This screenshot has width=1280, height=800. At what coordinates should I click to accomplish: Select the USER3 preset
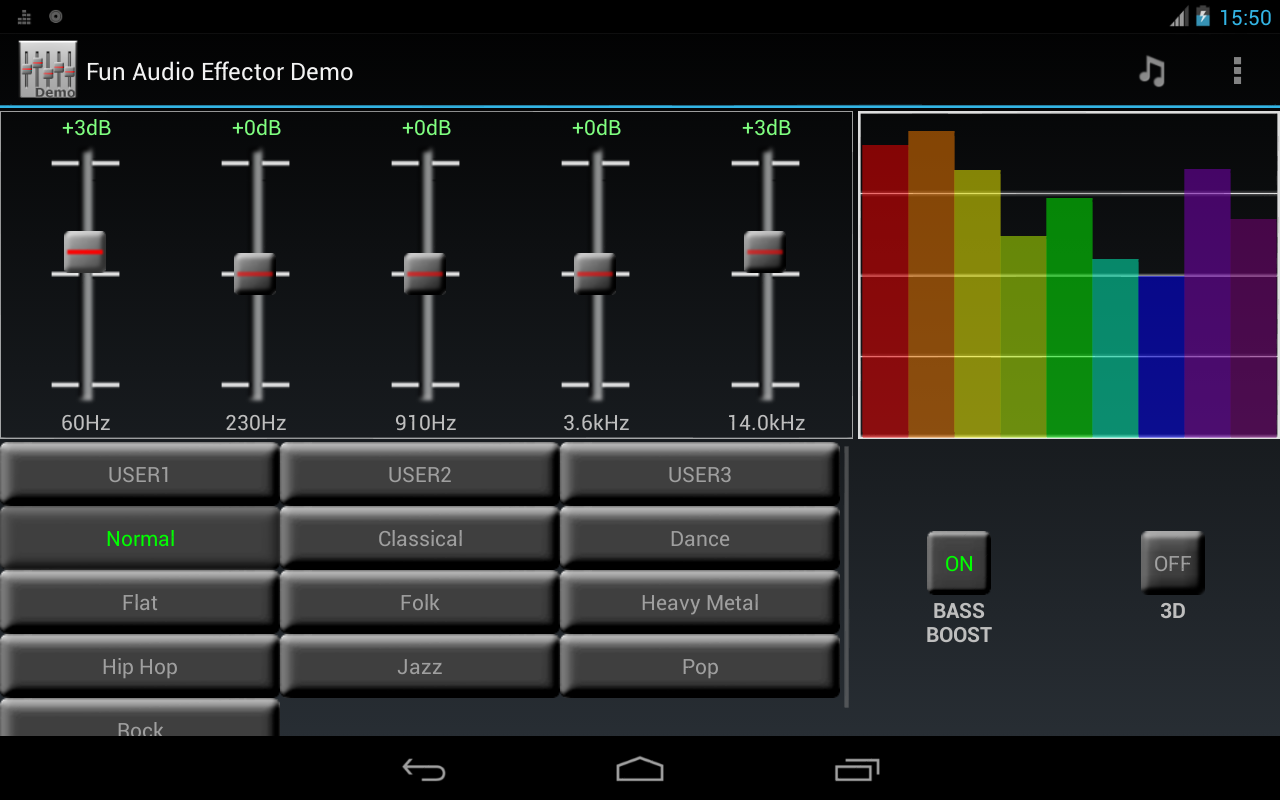(699, 474)
